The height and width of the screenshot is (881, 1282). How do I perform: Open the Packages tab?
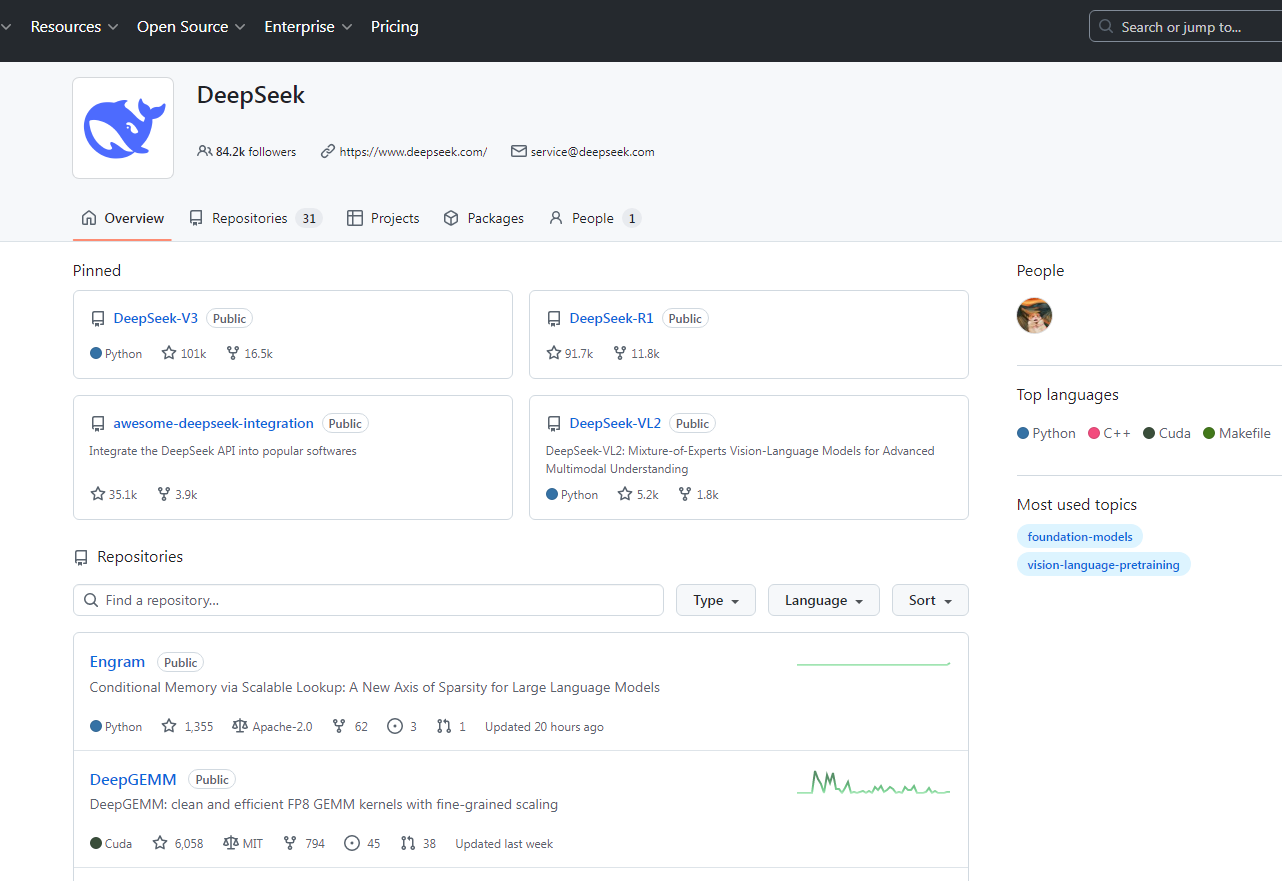484,218
